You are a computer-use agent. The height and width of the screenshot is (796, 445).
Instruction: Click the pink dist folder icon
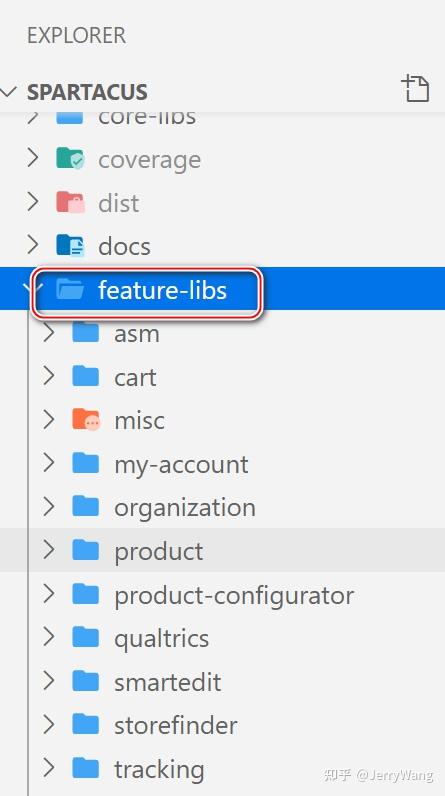pyautogui.click(x=70, y=202)
